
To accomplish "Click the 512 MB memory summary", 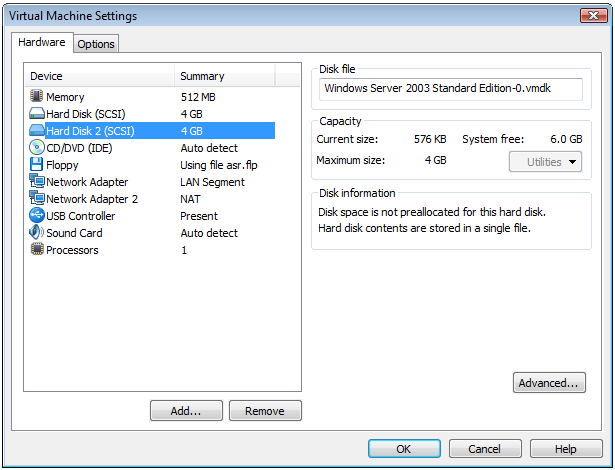I will coord(198,97).
